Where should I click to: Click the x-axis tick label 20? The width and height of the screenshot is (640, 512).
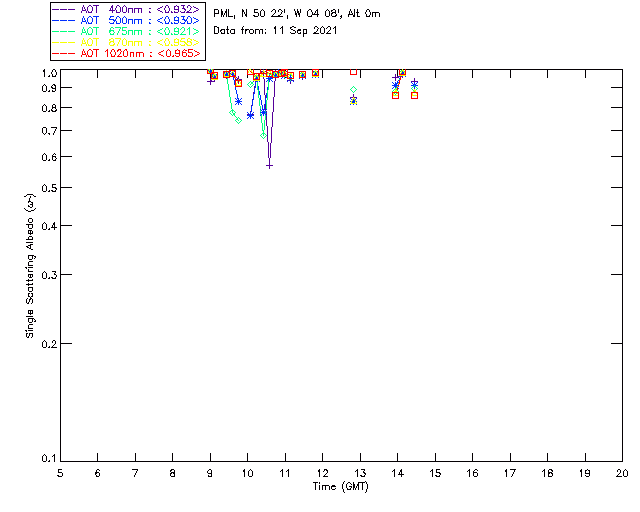[622, 473]
